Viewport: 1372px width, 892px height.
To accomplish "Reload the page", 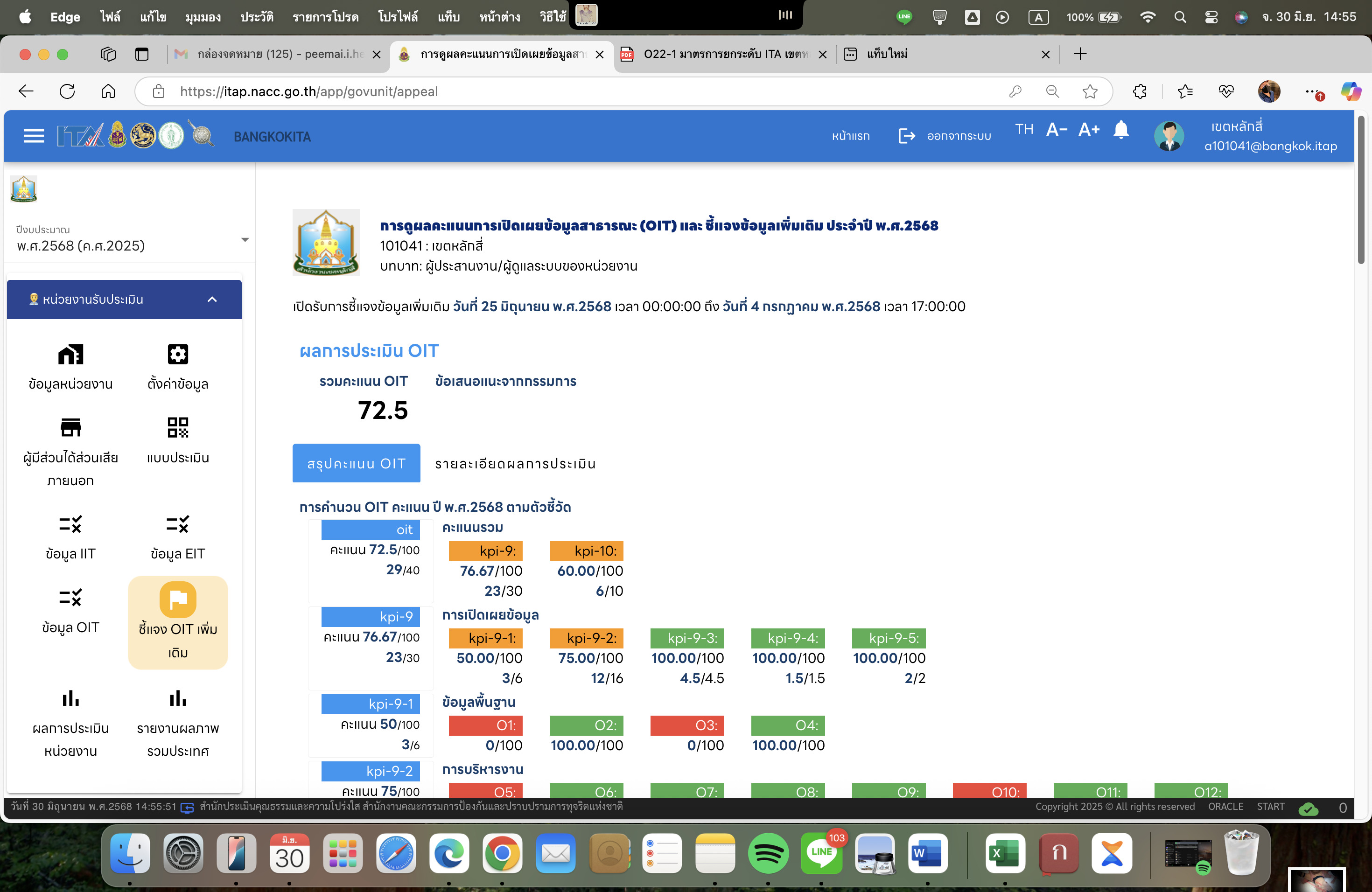I will [x=68, y=91].
